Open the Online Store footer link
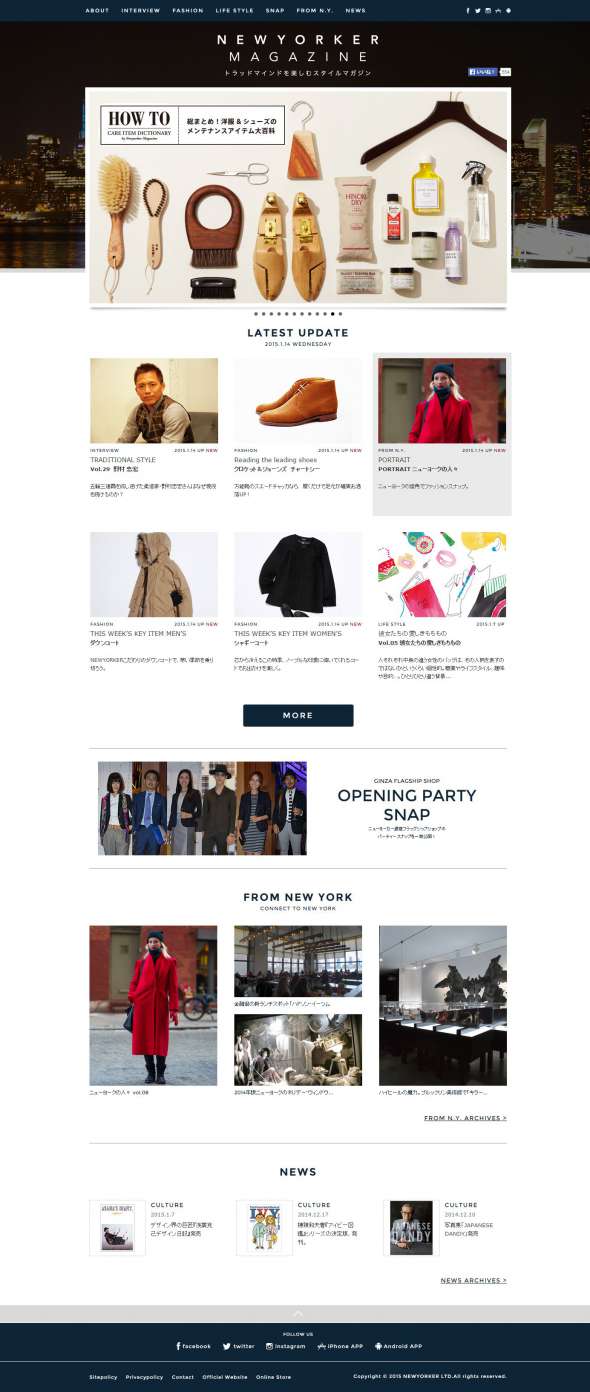The width and height of the screenshot is (590, 1392). point(273,1377)
